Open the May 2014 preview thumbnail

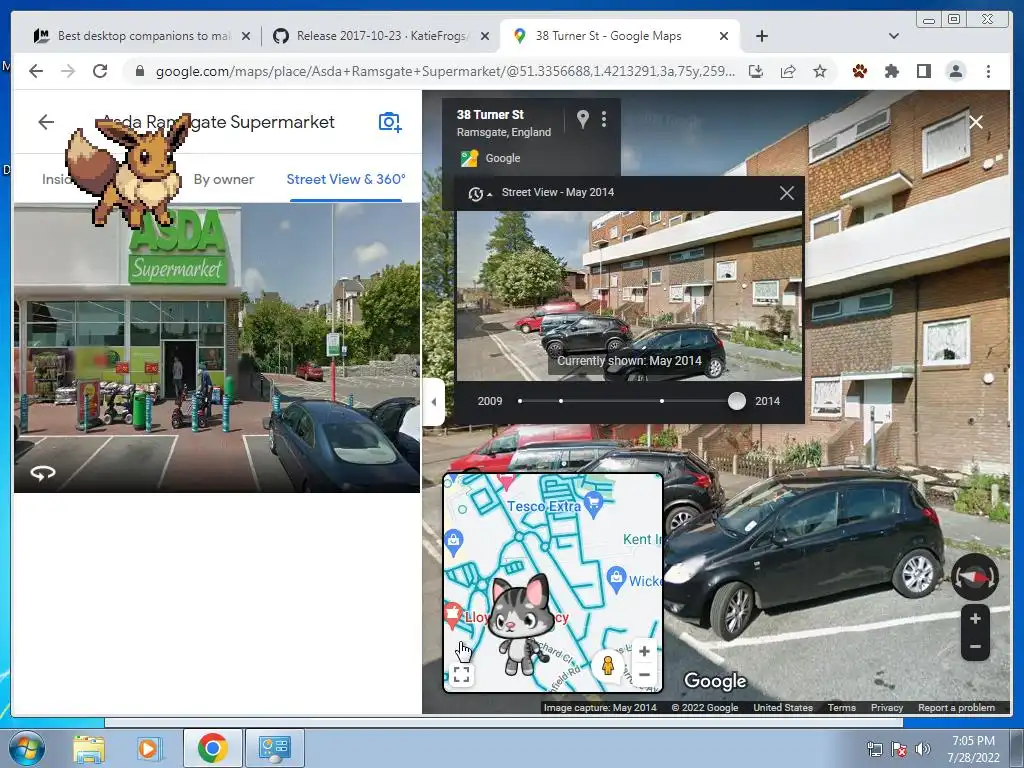click(629, 295)
